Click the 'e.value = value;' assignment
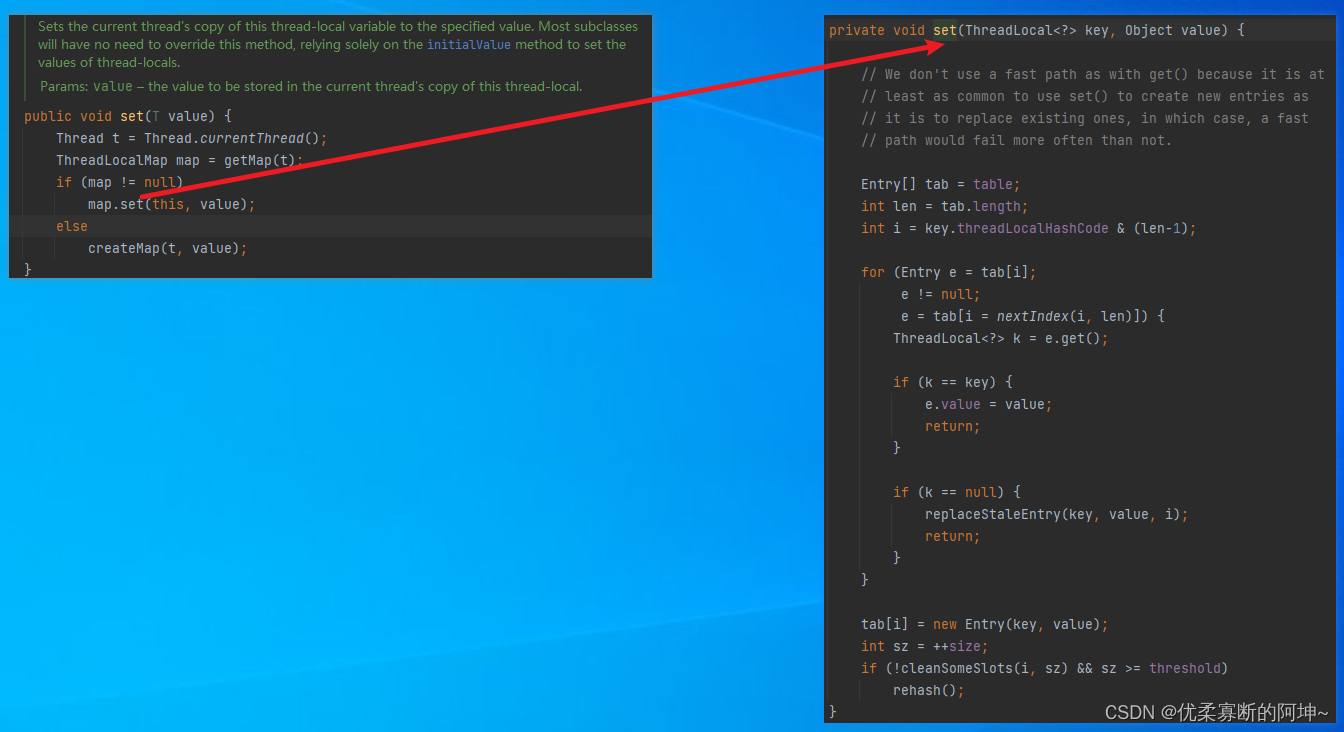The height and width of the screenshot is (732, 1344). [989, 404]
